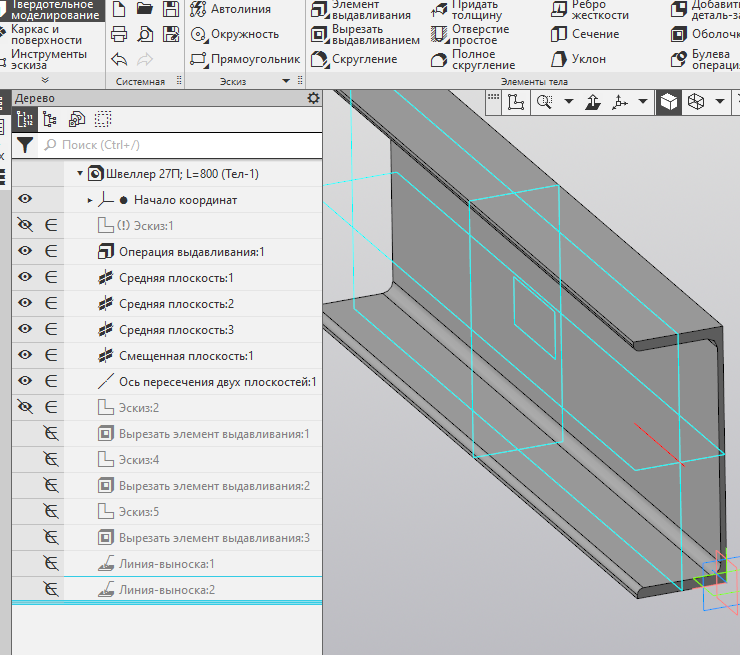Open Инструменты эскиза toolset

[49, 59]
